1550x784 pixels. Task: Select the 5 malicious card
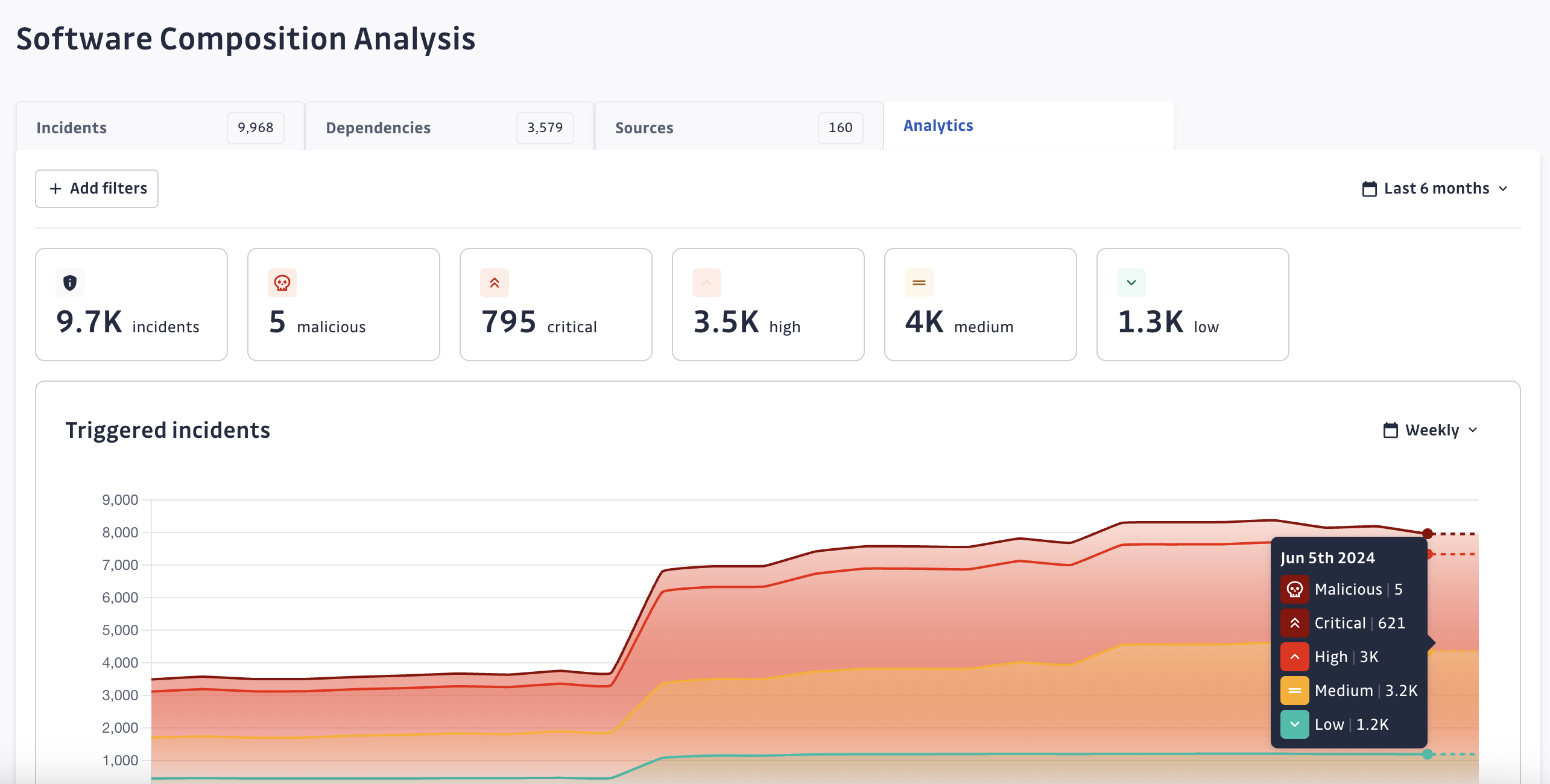pyautogui.click(x=344, y=305)
